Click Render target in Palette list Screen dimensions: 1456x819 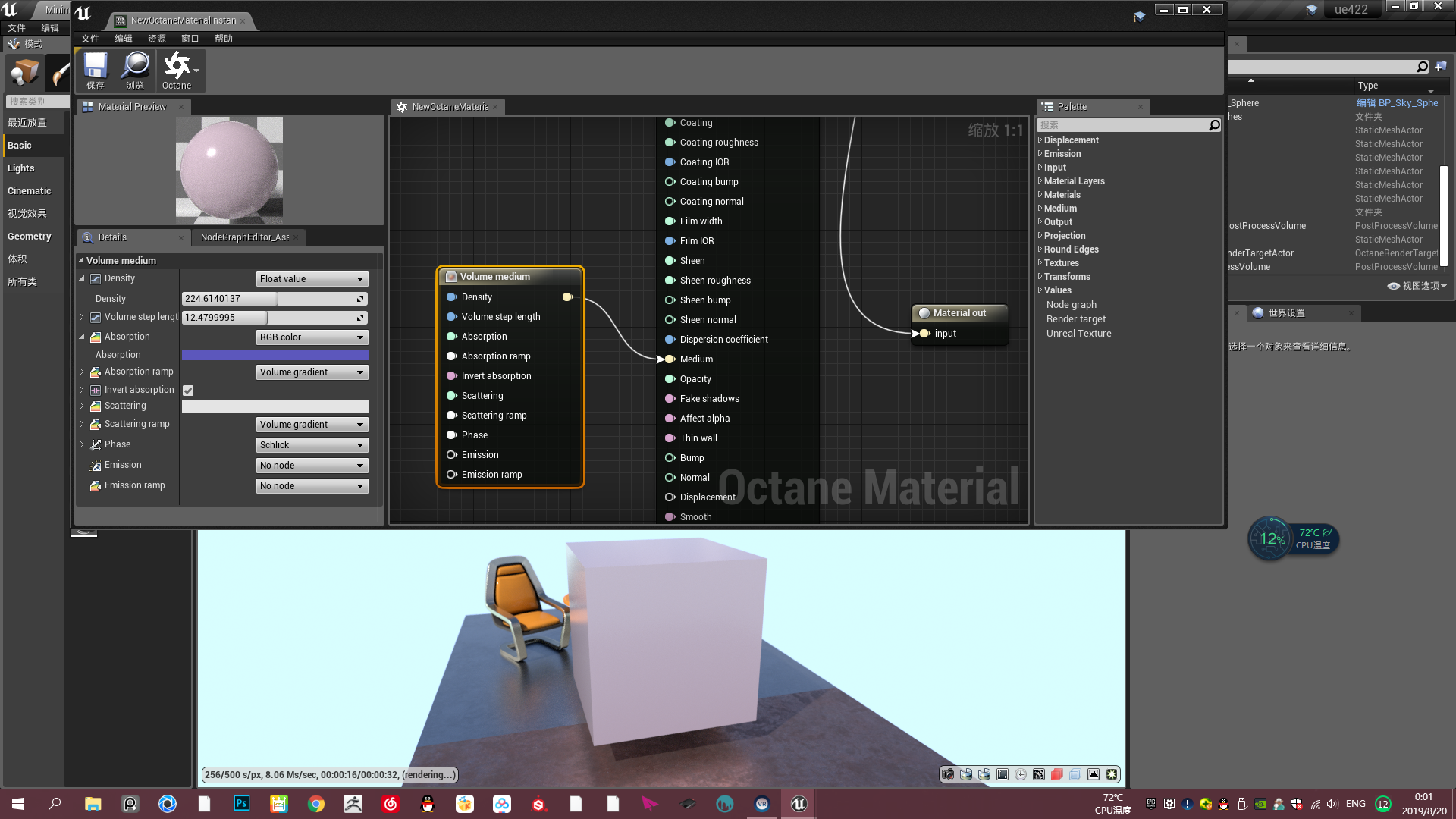(x=1075, y=319)
